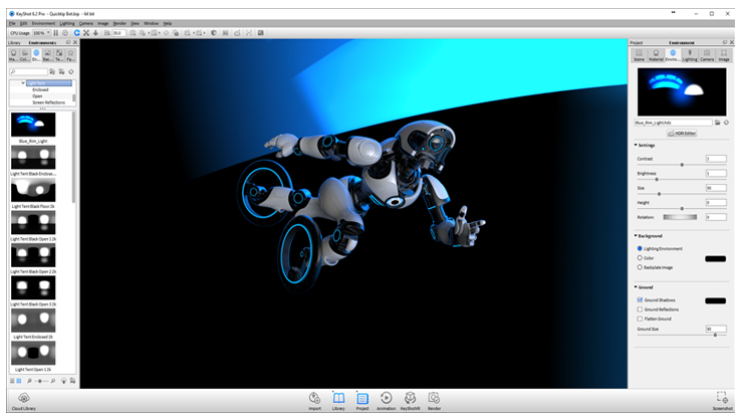Screen dimensions: 743x419
Task: Click the performance mode icon after the pause button
Action: pyautogui.click(x=65, y=33)
